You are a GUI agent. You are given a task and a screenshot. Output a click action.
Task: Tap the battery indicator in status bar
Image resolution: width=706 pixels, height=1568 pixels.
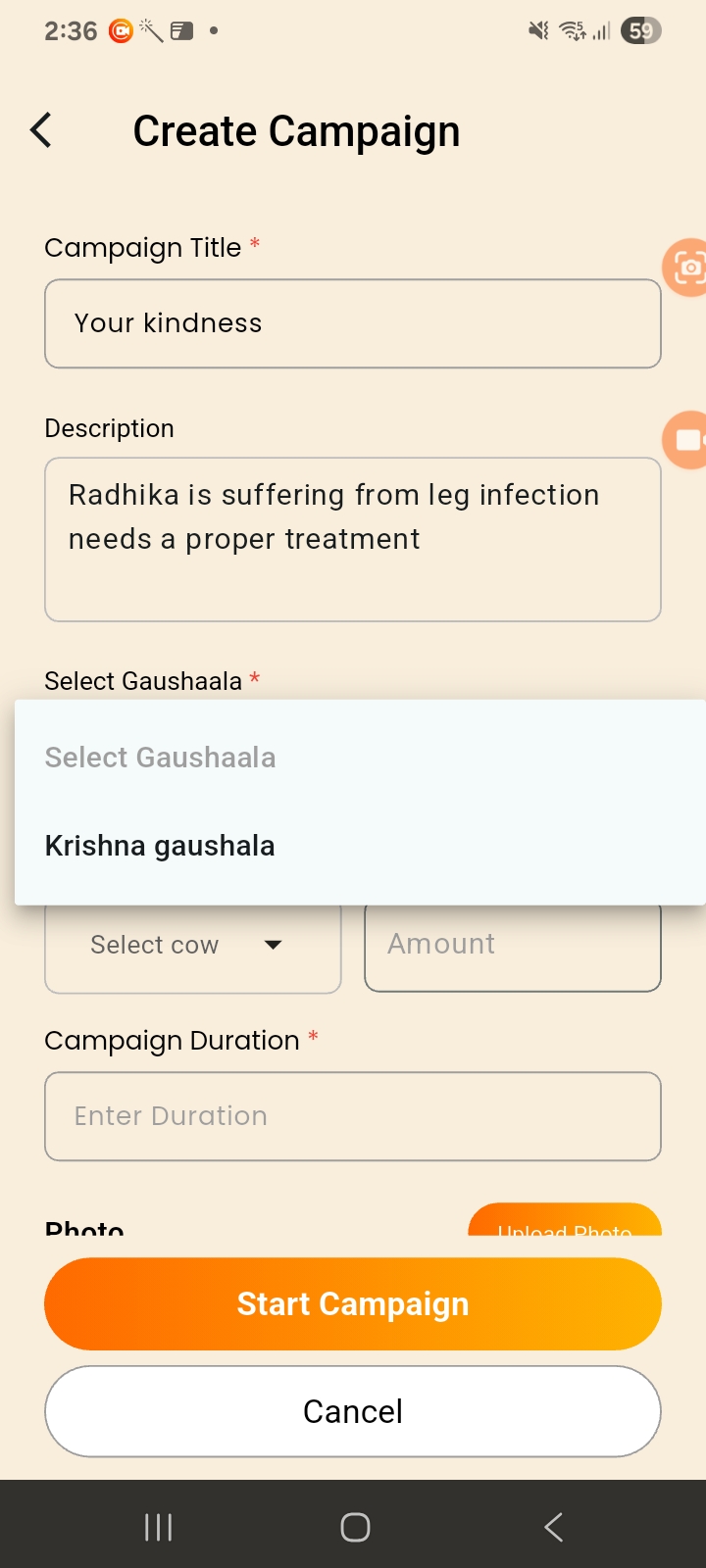[641, 31]
